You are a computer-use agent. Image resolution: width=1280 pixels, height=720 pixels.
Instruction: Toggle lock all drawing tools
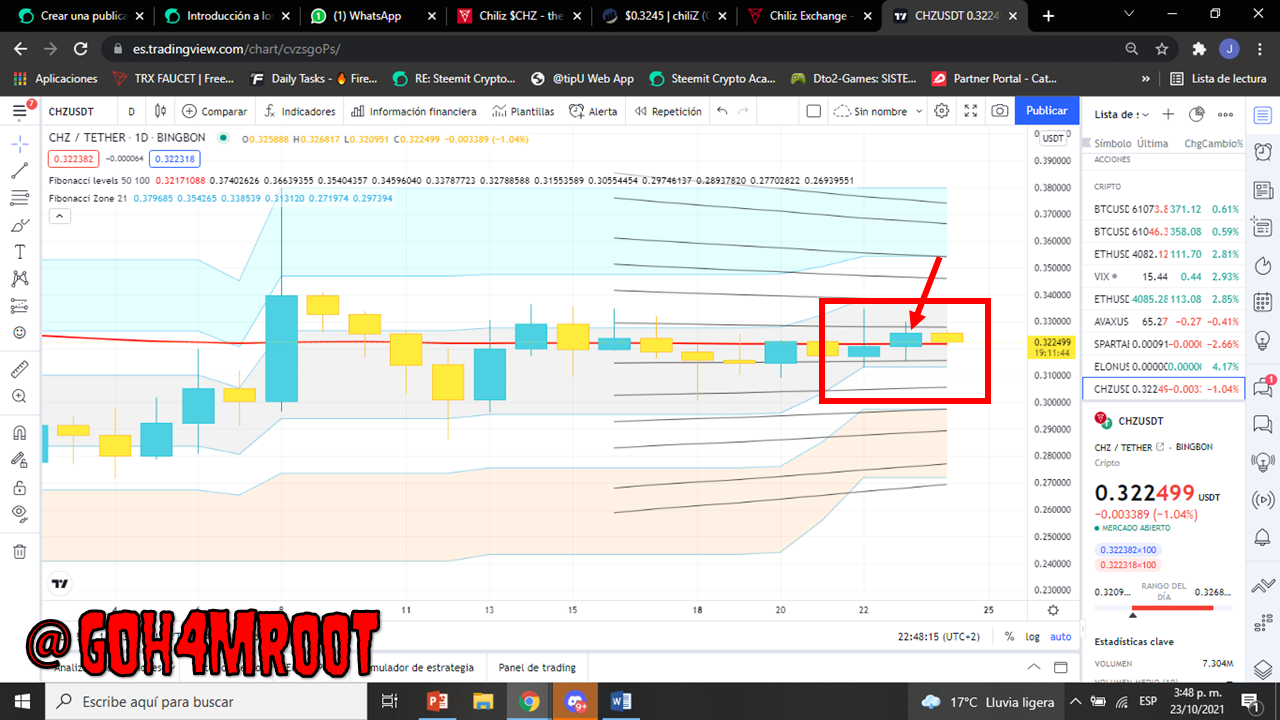[20, 487]
